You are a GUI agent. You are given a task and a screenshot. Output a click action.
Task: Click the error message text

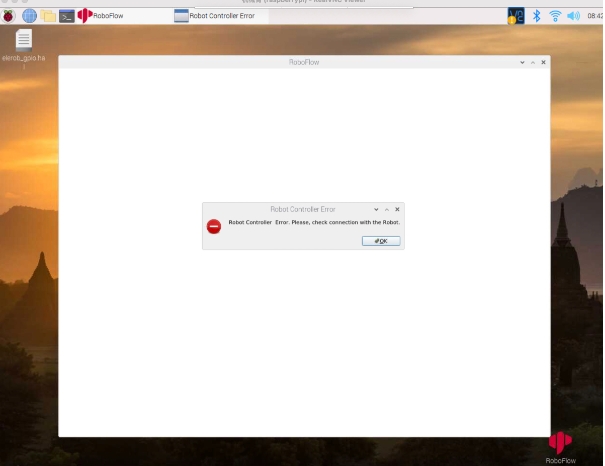(314, 222)
